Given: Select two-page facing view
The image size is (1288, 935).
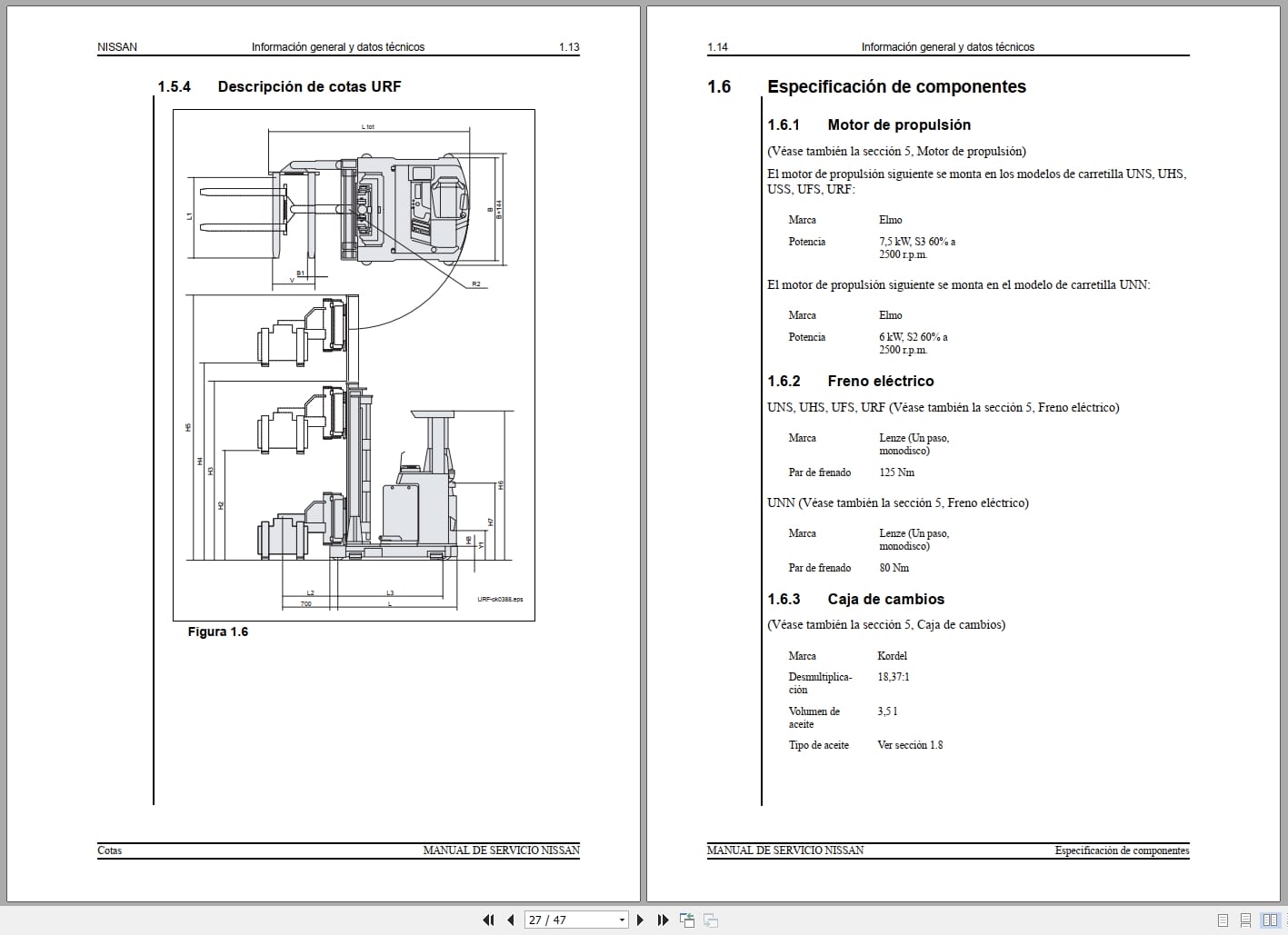Looking at the screenshot, I should [x=1270, y=920].
